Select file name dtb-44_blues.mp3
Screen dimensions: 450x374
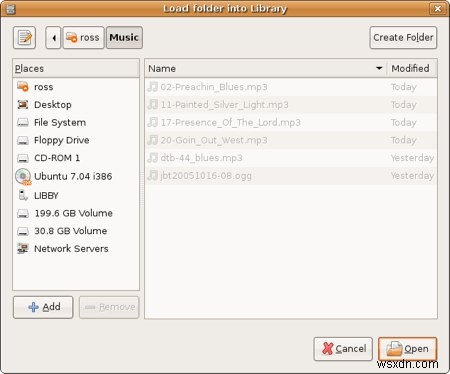(x=201, y=158)
